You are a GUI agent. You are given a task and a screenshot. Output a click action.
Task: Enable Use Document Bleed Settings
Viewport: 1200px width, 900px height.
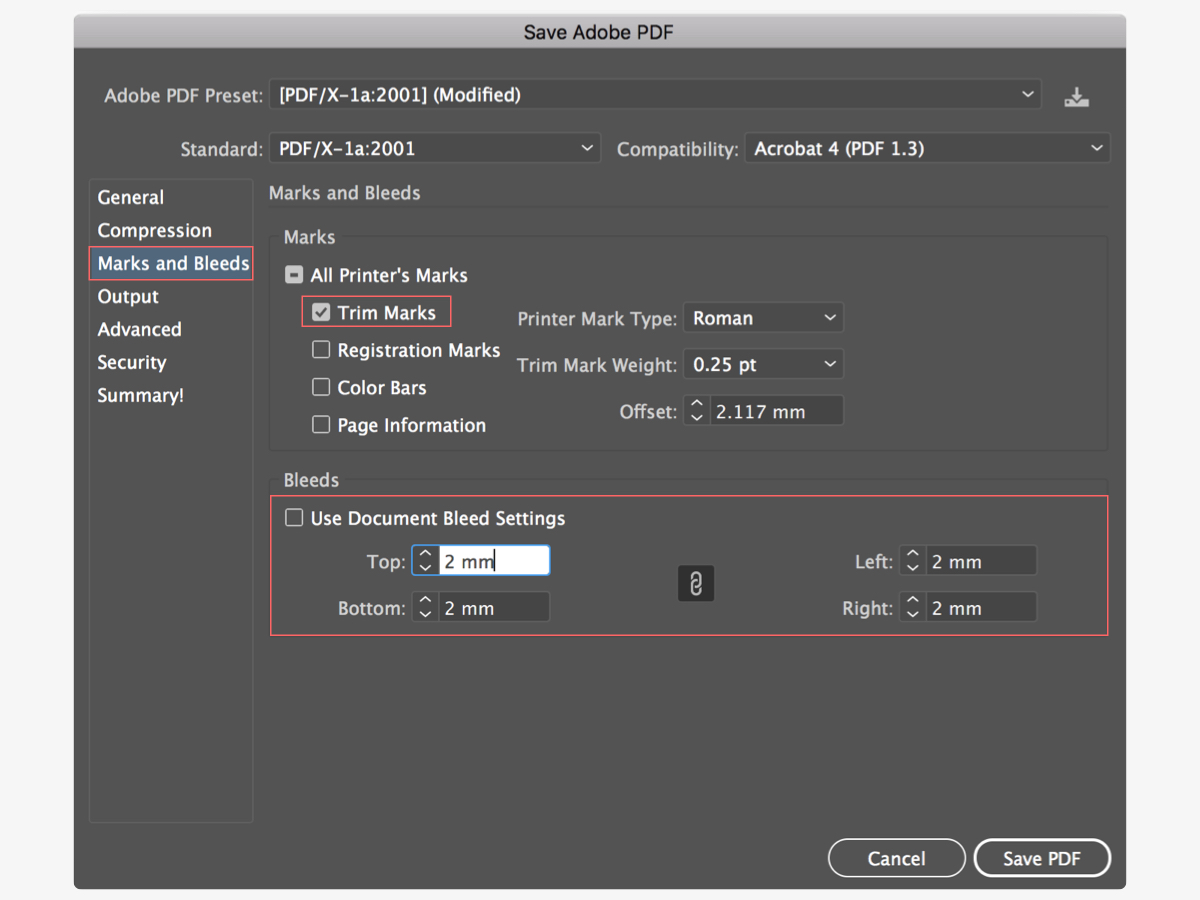click(x=294, y=517)
